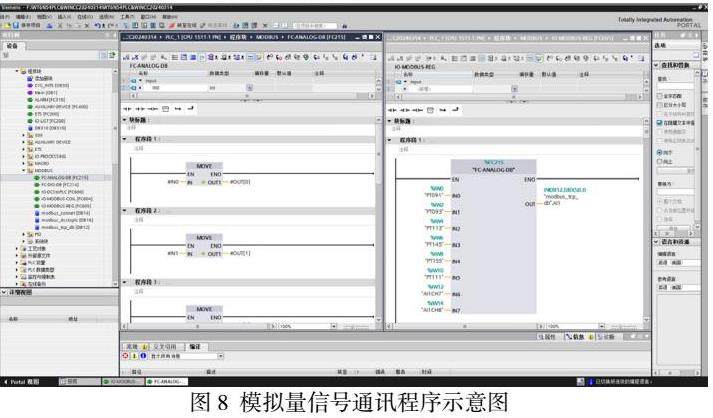Insert normally closed contact in IO-MODBUS-REG editor
The image size is (713, 418).
click(405, 110)
